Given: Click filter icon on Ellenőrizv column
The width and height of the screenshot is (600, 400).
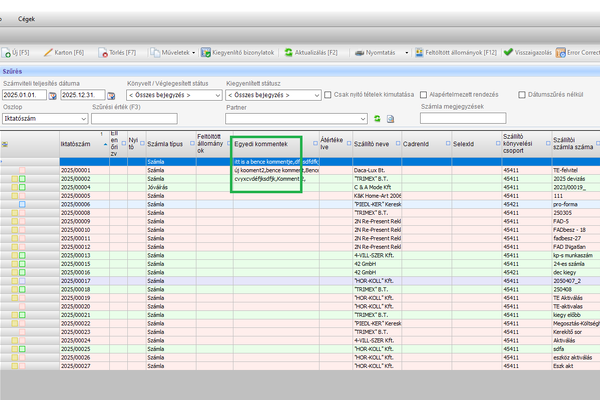Looking at the screenshot, I should click(124, 143).
